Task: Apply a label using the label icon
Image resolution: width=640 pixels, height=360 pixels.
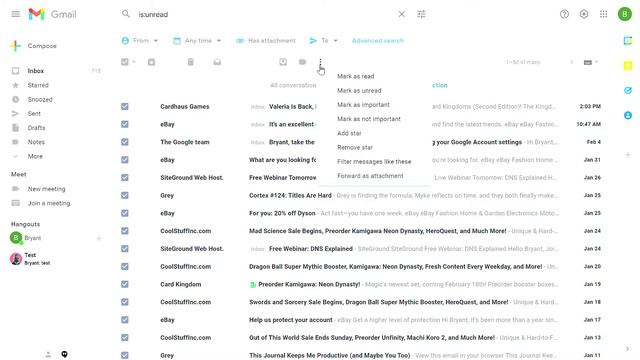Action: tap(302, 62)
